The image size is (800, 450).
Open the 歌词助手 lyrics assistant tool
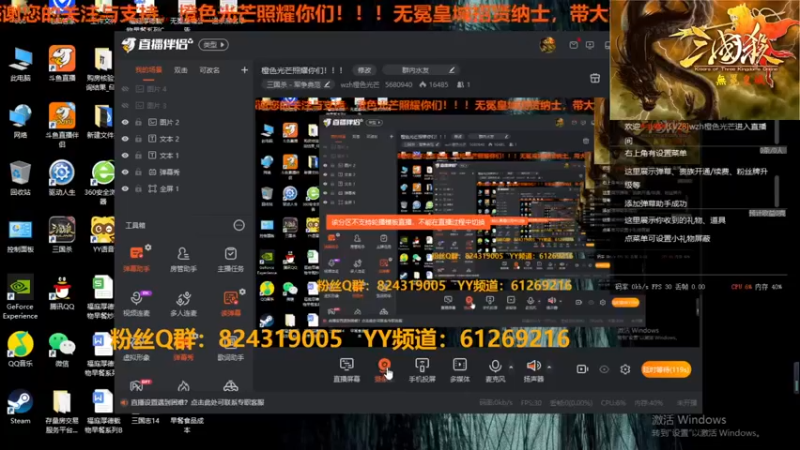[231, 348]
